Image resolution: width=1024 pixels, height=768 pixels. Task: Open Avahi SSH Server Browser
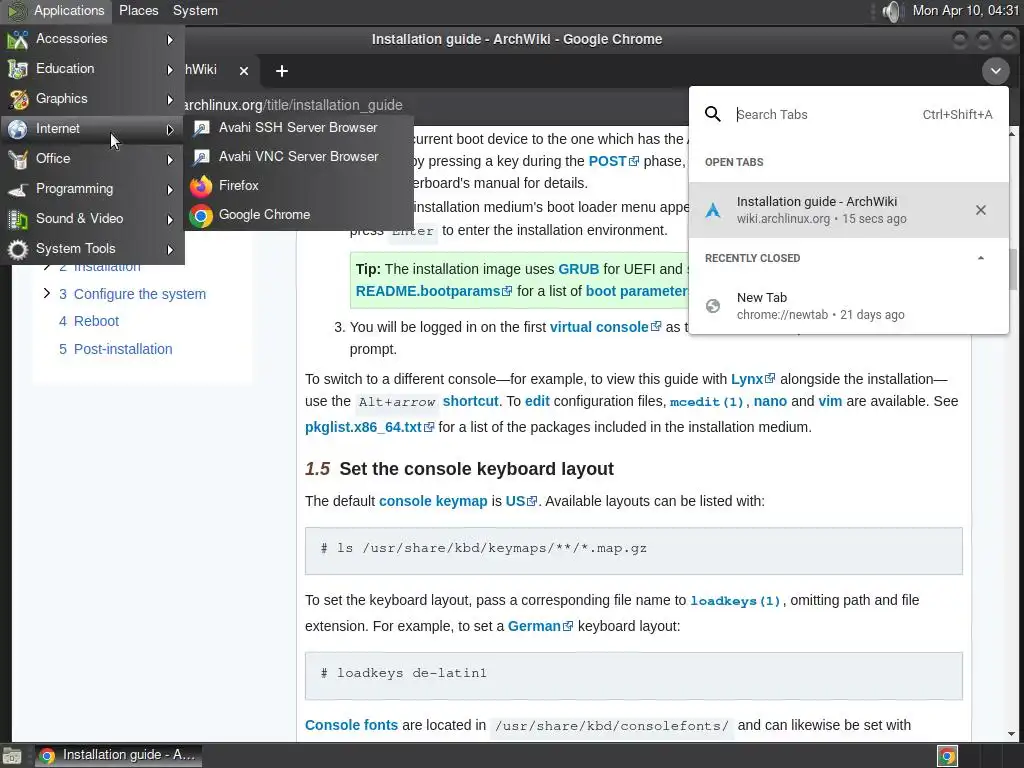tap(299, 128)
